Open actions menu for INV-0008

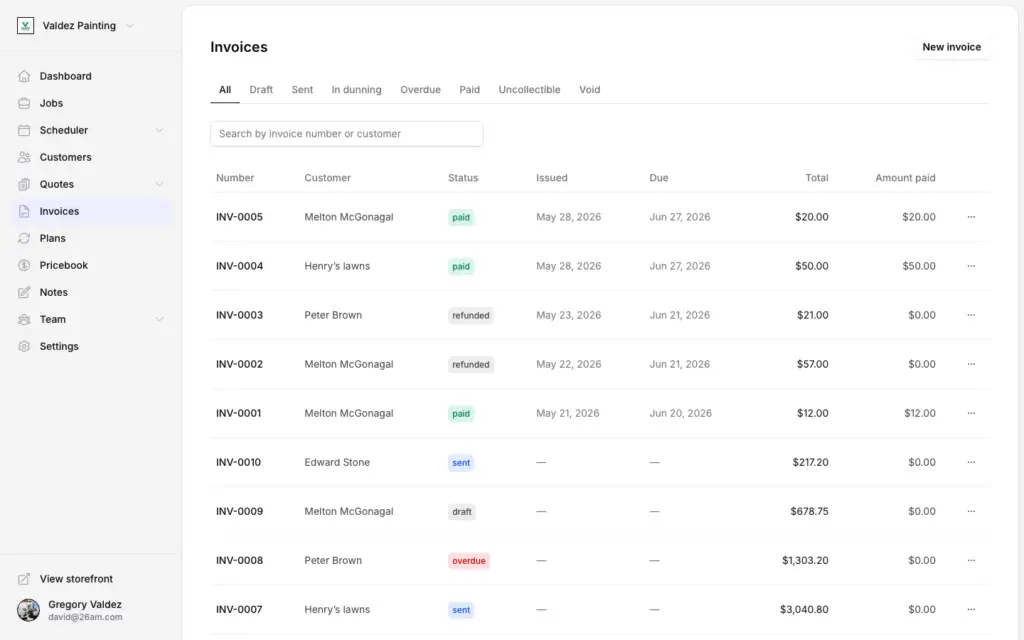971,560
